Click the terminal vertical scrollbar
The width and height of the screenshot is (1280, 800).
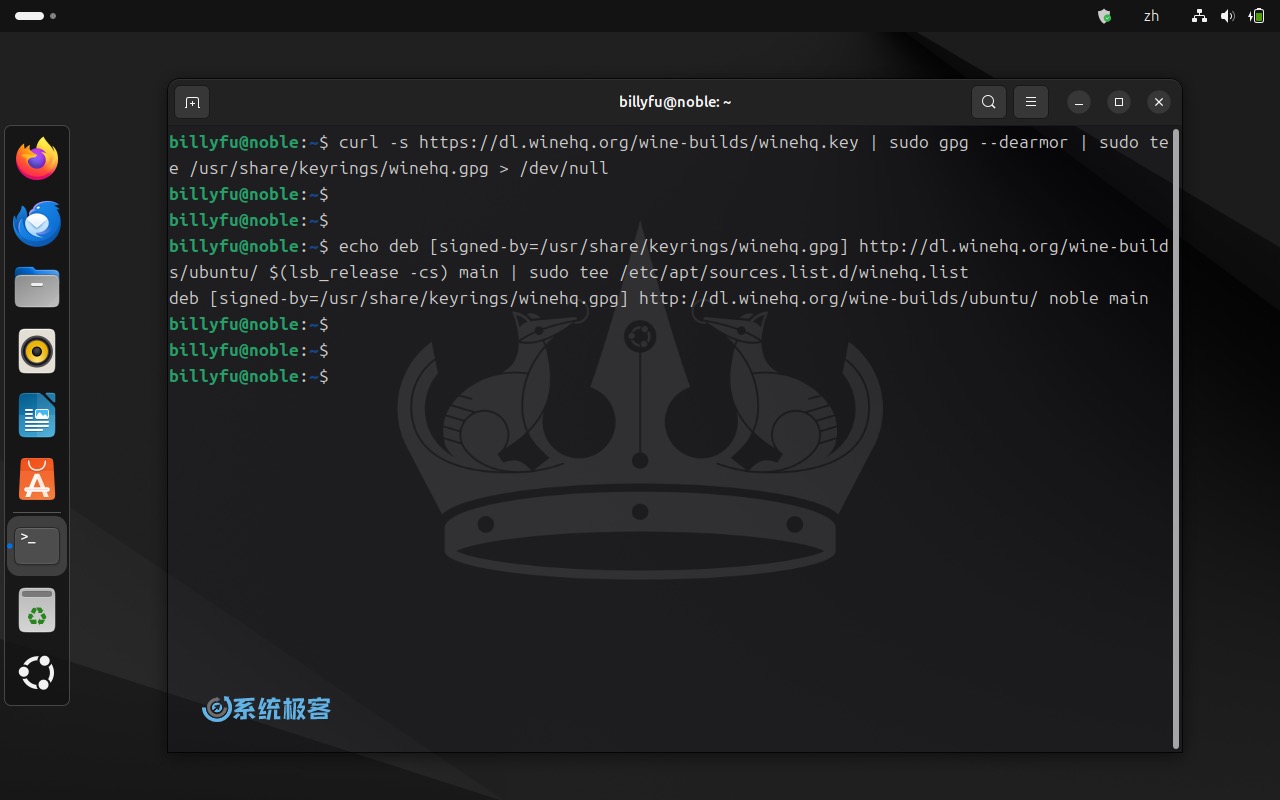(x=1176, y=438)
